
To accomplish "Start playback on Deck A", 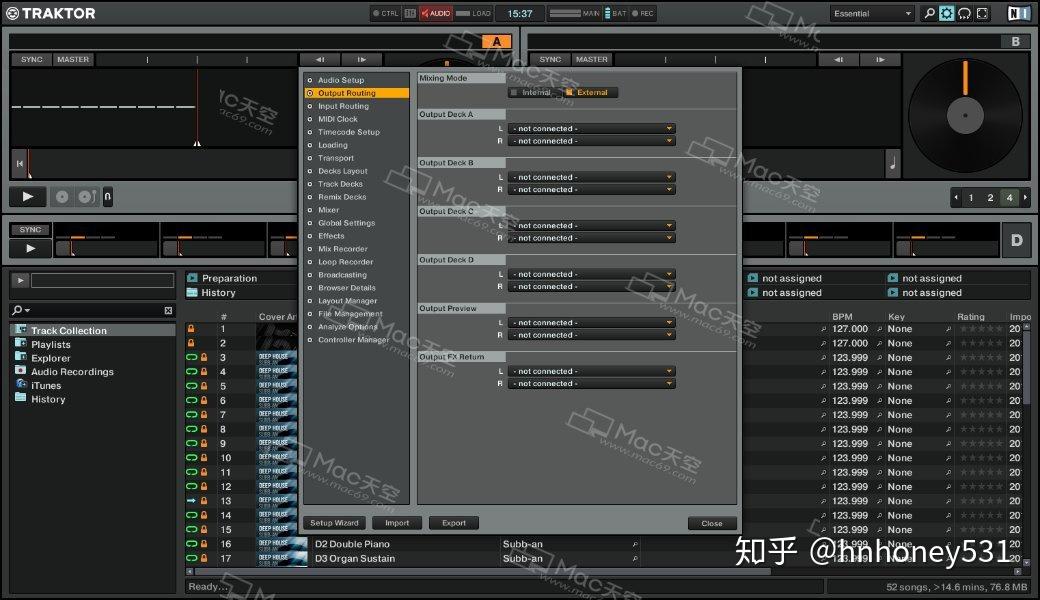I will pos(27,196).
